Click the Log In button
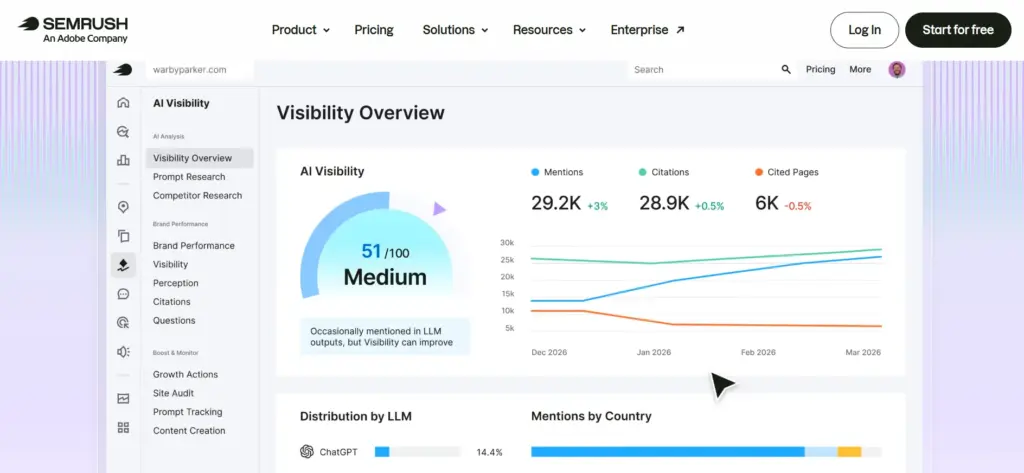This screenshot has width=1024, height=473. click(864, 30)
